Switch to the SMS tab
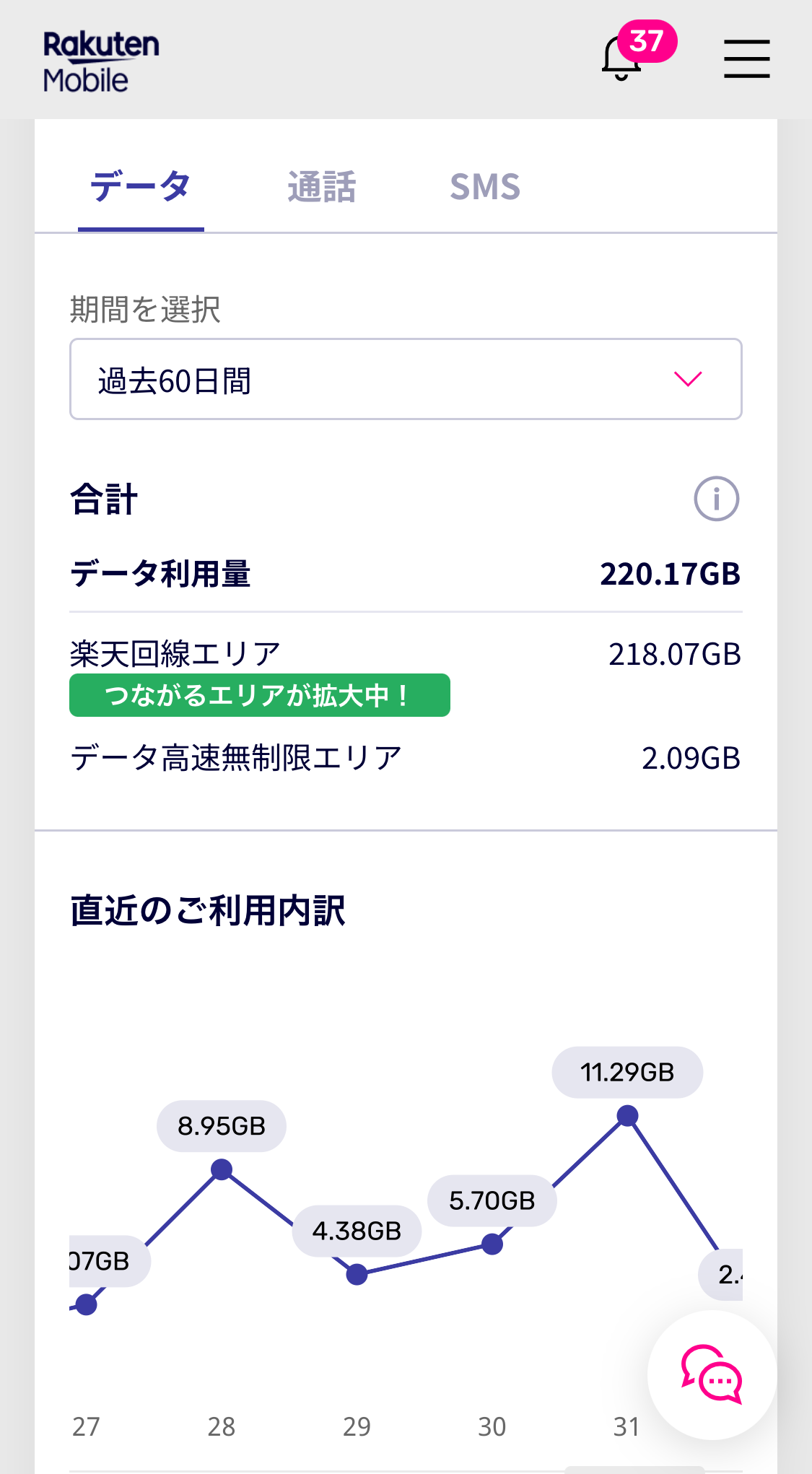This screenshot has height=1474, width=812. pyautogui.click(x=485, y=187)
